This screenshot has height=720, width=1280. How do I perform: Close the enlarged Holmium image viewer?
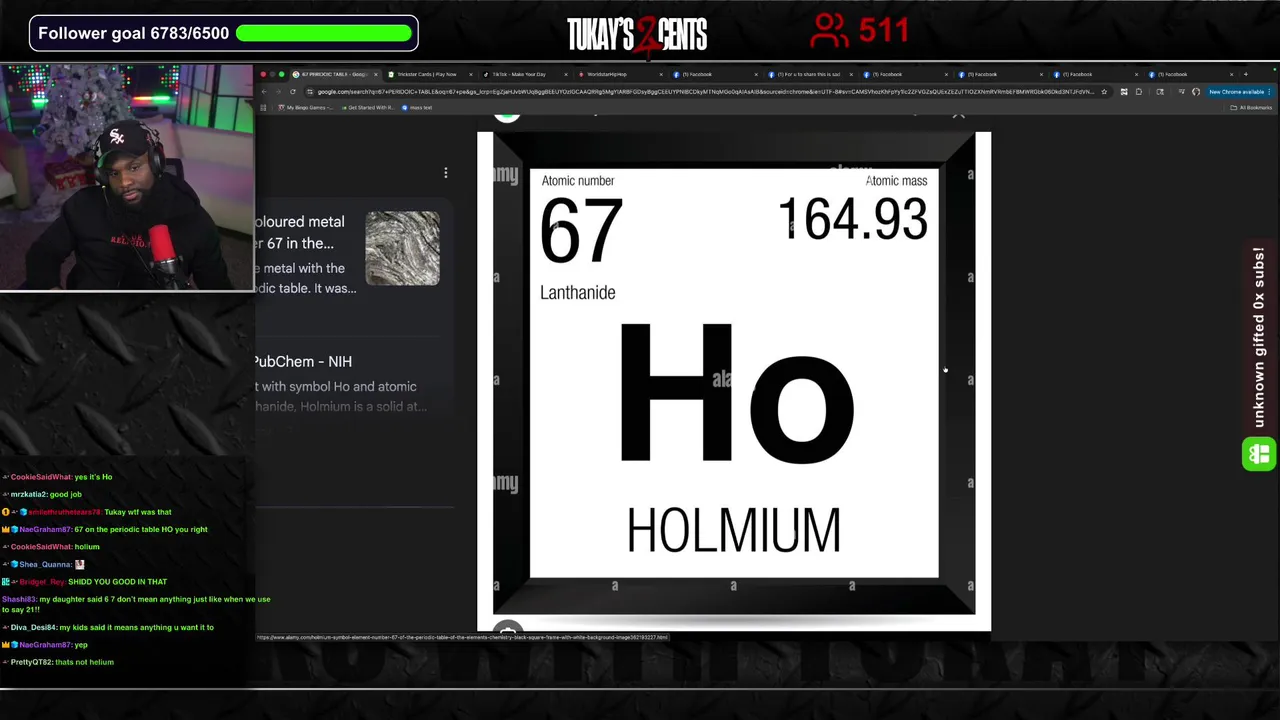[x=958, y=114]
